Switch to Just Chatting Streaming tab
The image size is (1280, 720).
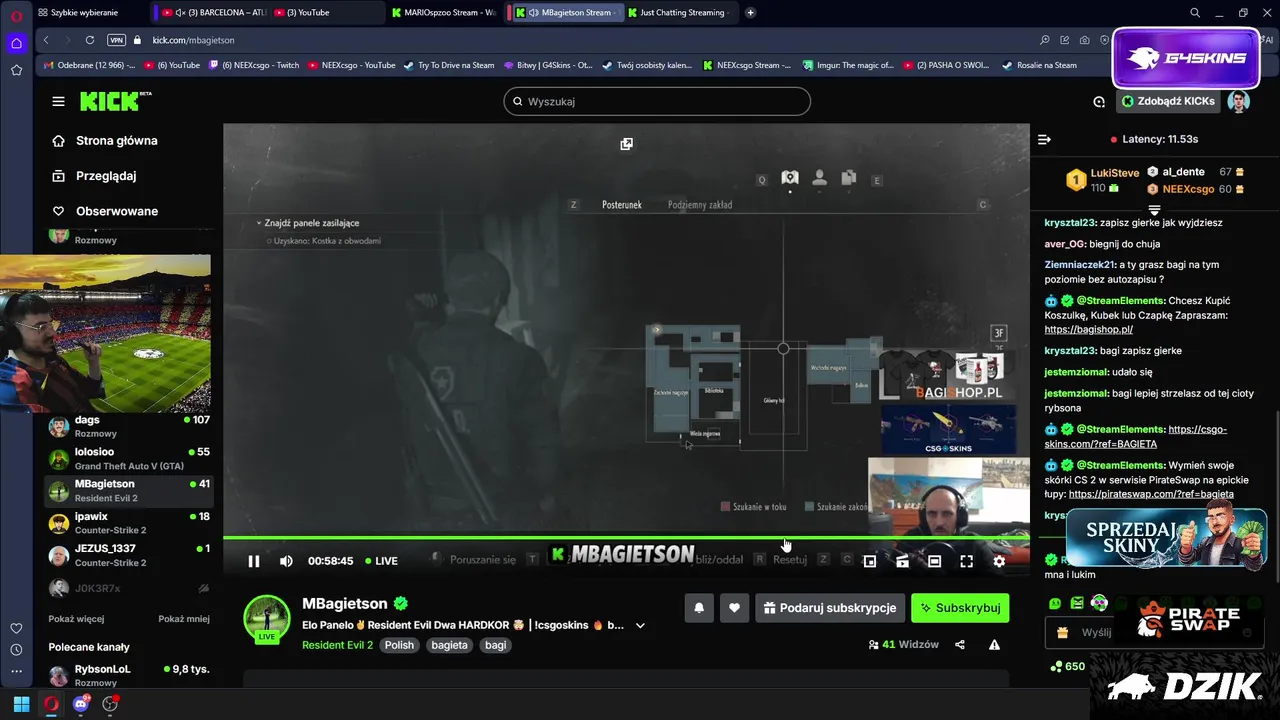click(681, 12)
